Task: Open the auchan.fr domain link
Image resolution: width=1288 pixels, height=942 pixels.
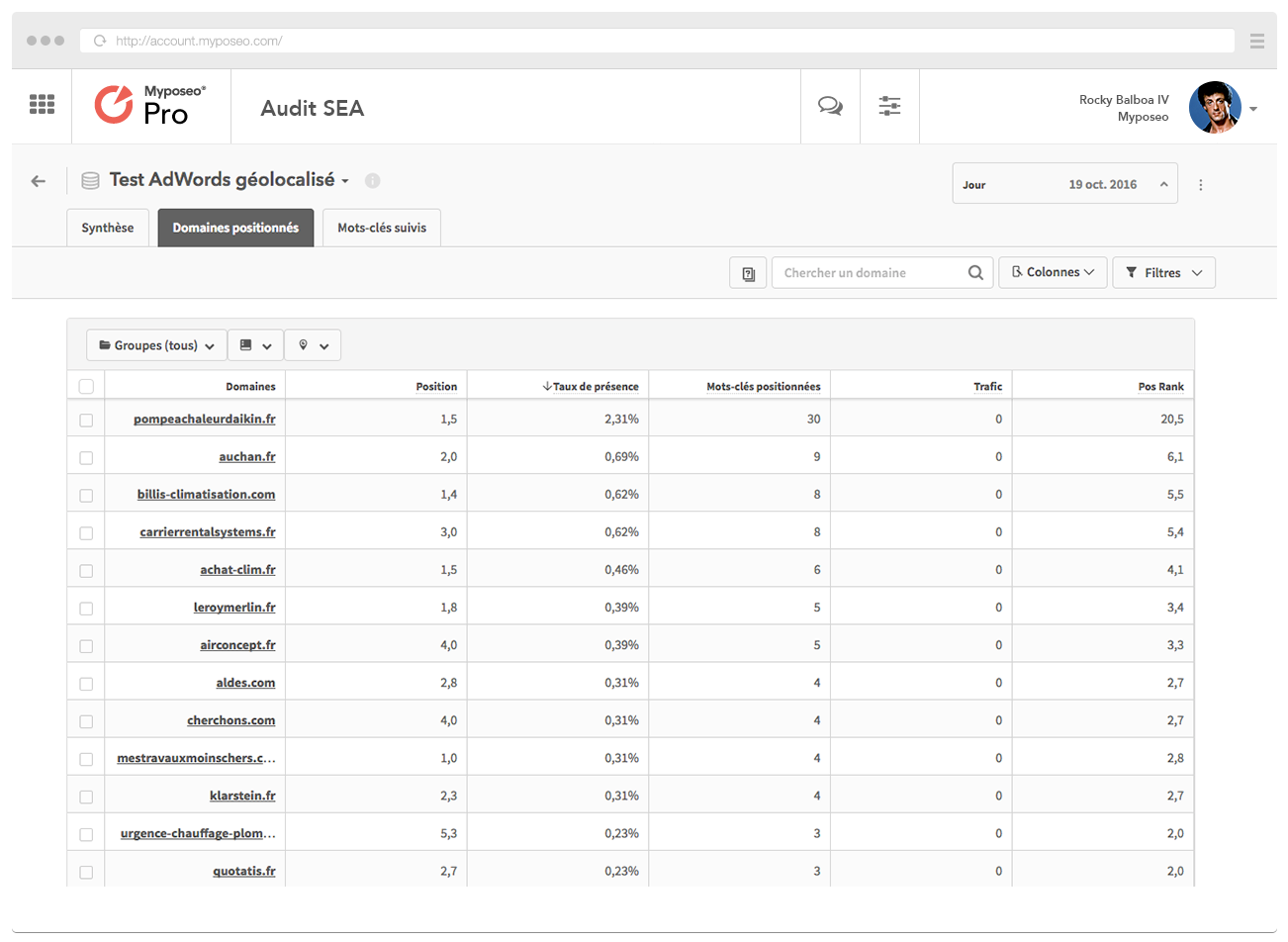Action: tap(247, 457)
